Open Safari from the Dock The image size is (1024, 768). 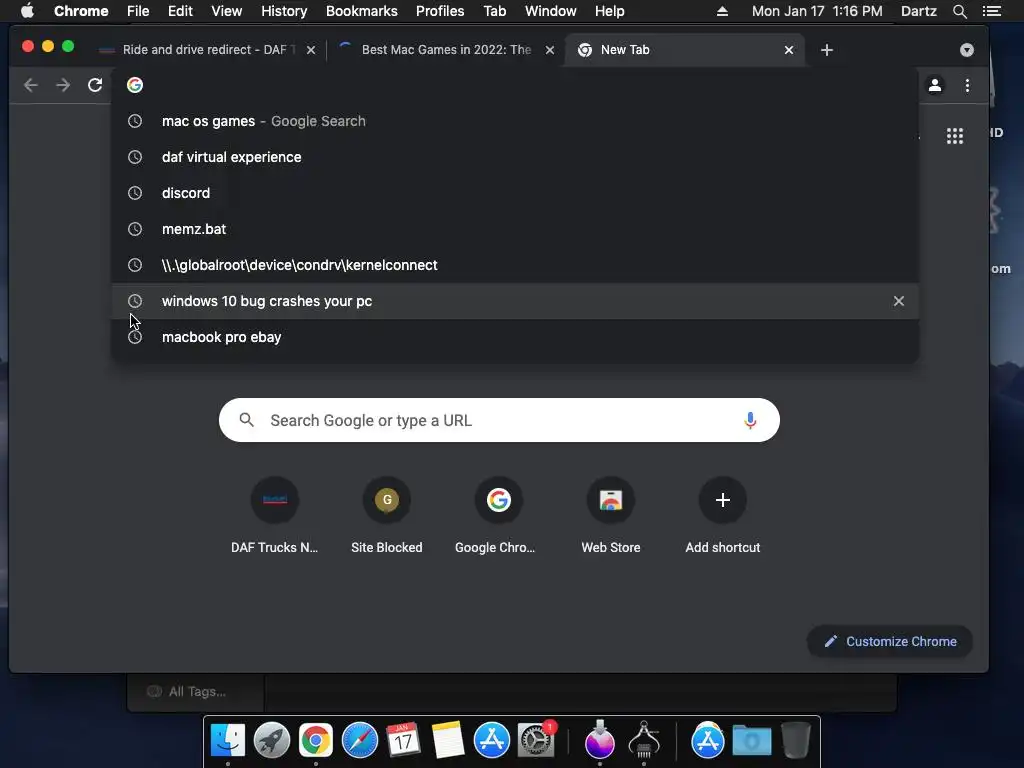point(360,740)
